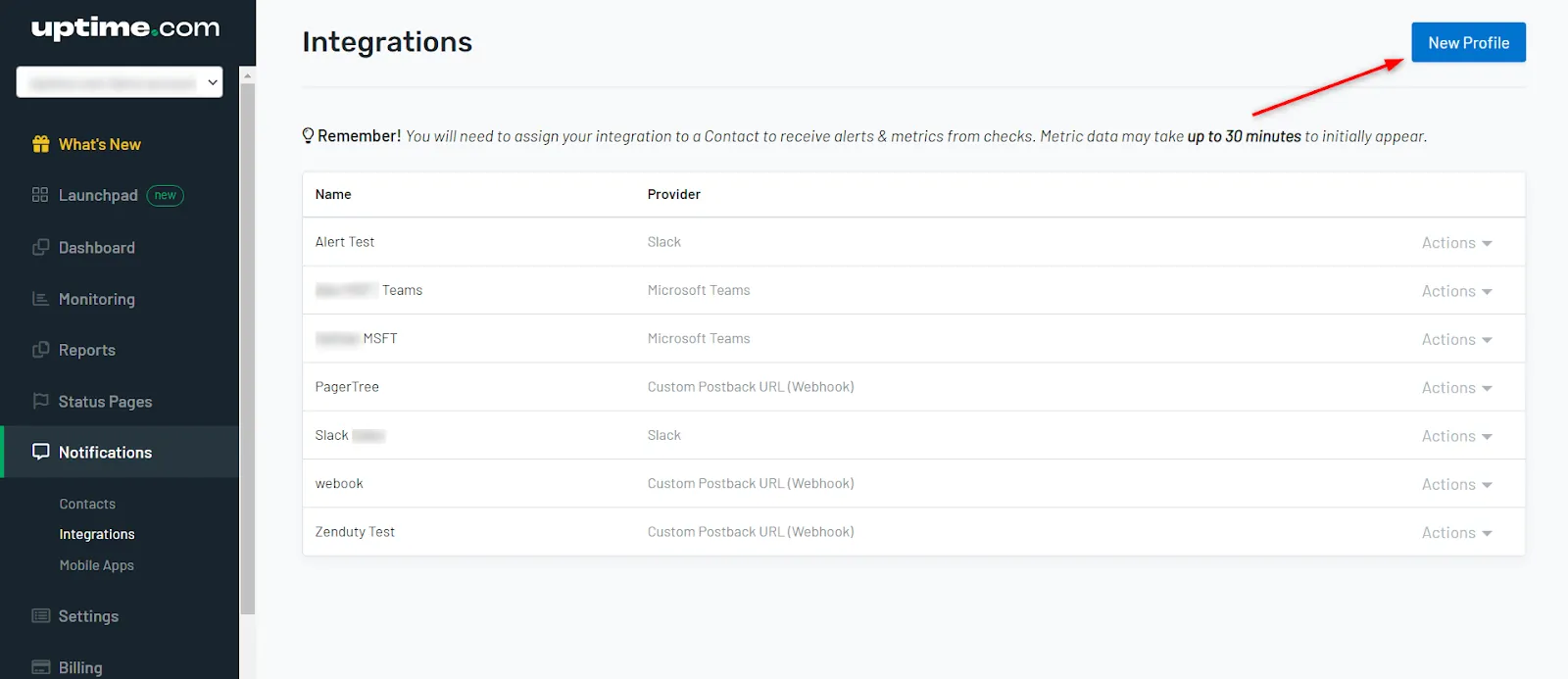
Task: Click the Alert Test integration name
Action: 345,242
